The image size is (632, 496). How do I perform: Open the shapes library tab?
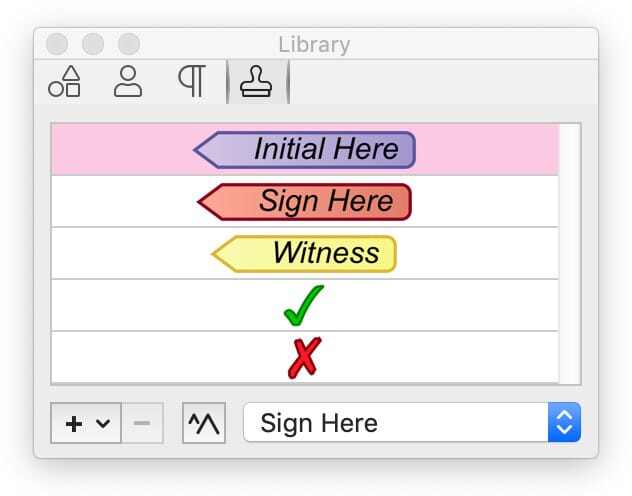[x=64, y=82]
